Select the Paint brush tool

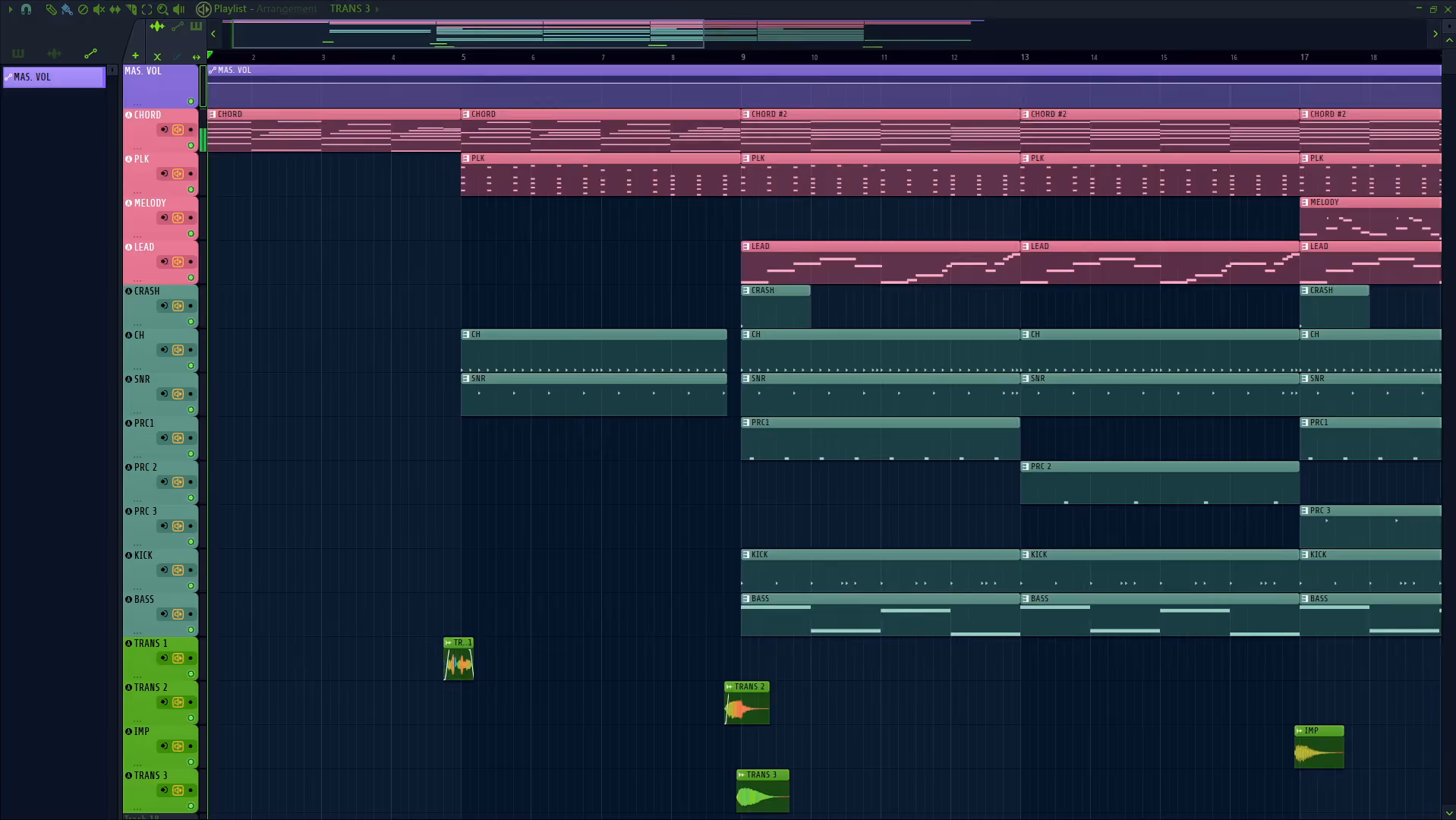point(67,9)
